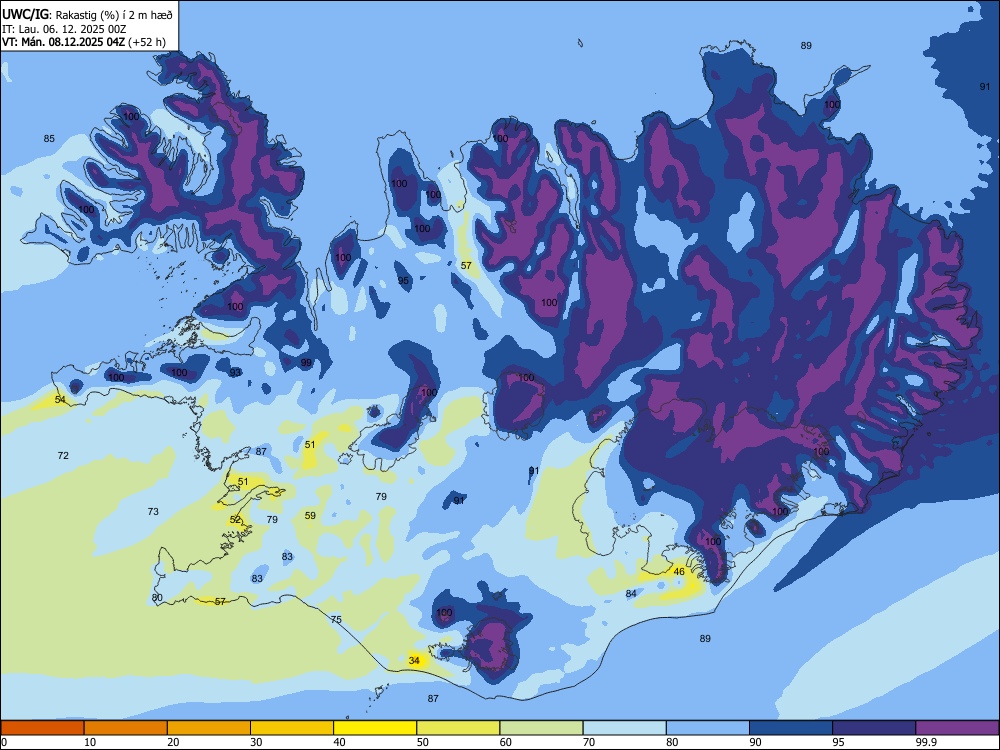Select the navy 95–99.9 legend swatch

[874, 728]
